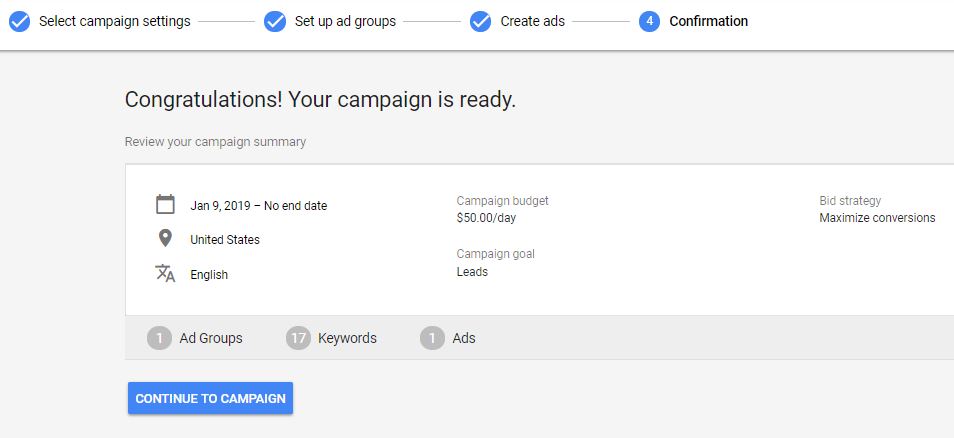
Task: Click the 1 badge beside Ad Groups
Action: tap(159, 338)
